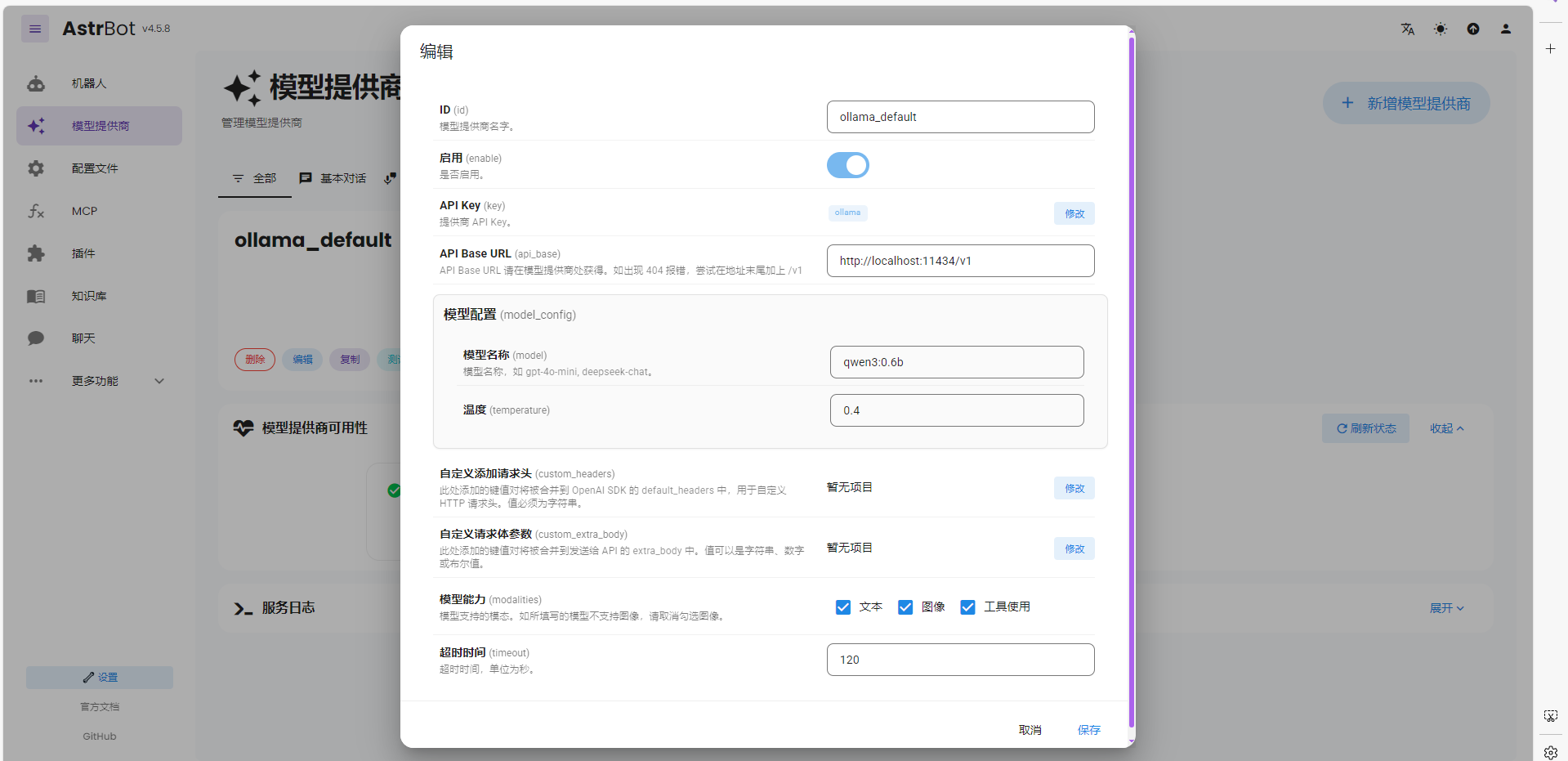
Task: Click the 模型名称 input field
Action: click(956, 362)
